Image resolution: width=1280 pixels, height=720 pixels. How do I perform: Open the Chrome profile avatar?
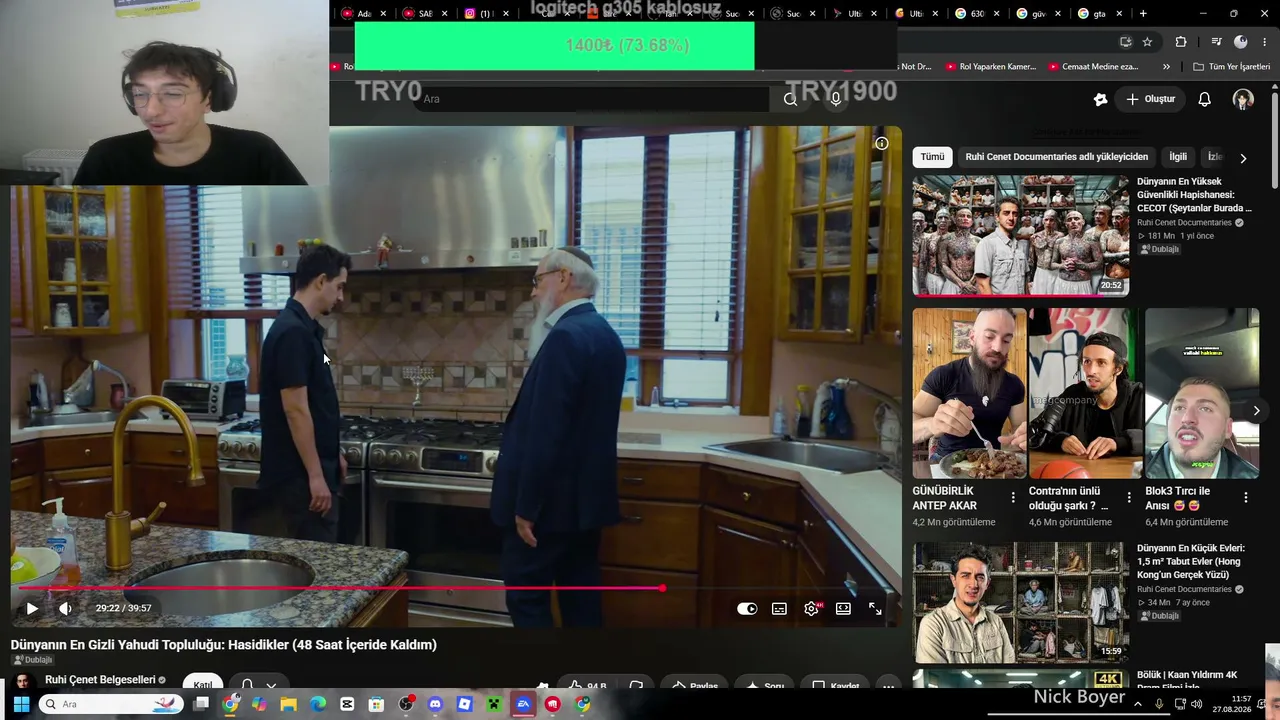(x=1241, y=42)
